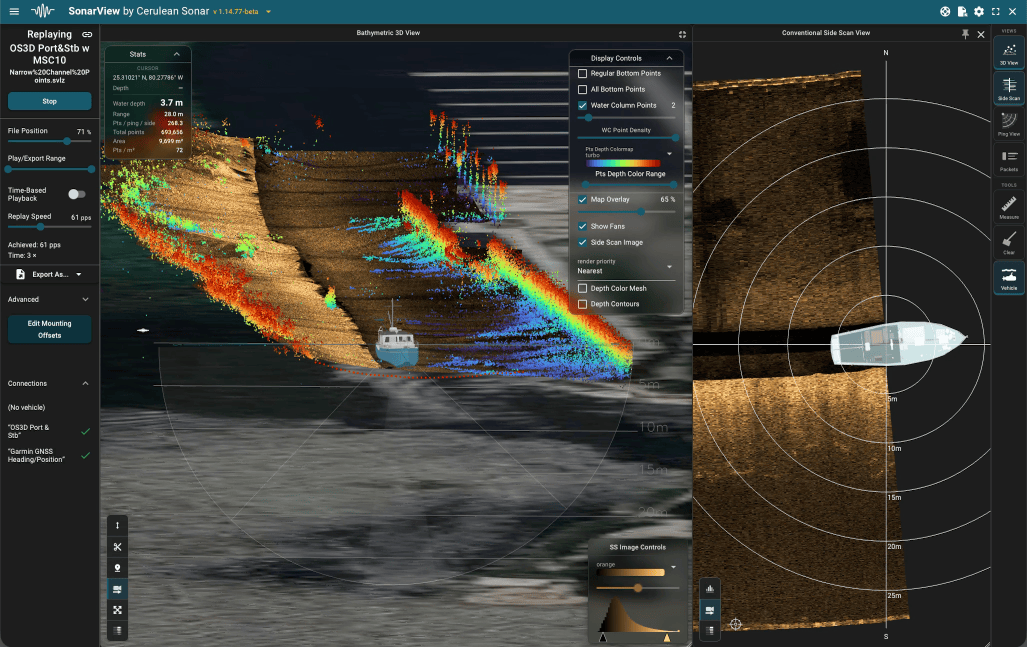This screenshot has height=647, width=1027.
Task: Expand the Advanced section
Action: click(x=48, y=299)
